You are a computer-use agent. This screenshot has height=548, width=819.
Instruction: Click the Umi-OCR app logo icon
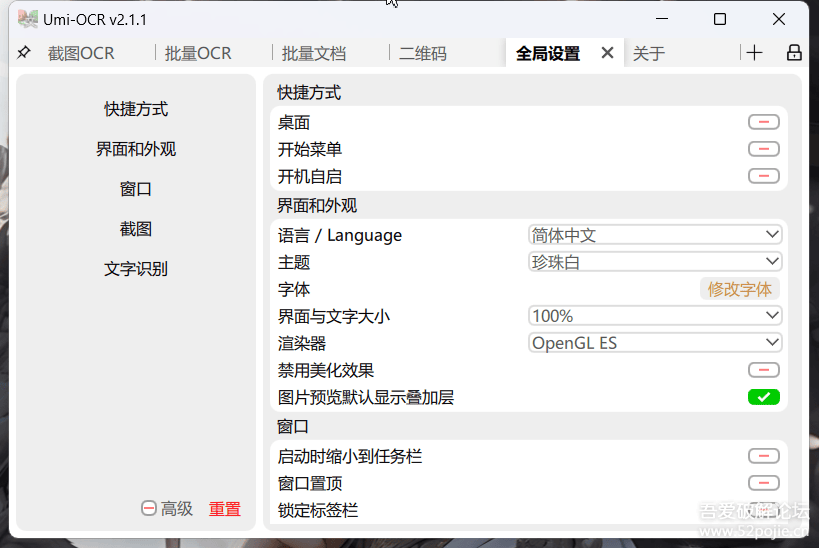pyautogui.click(x=28, y=19)
